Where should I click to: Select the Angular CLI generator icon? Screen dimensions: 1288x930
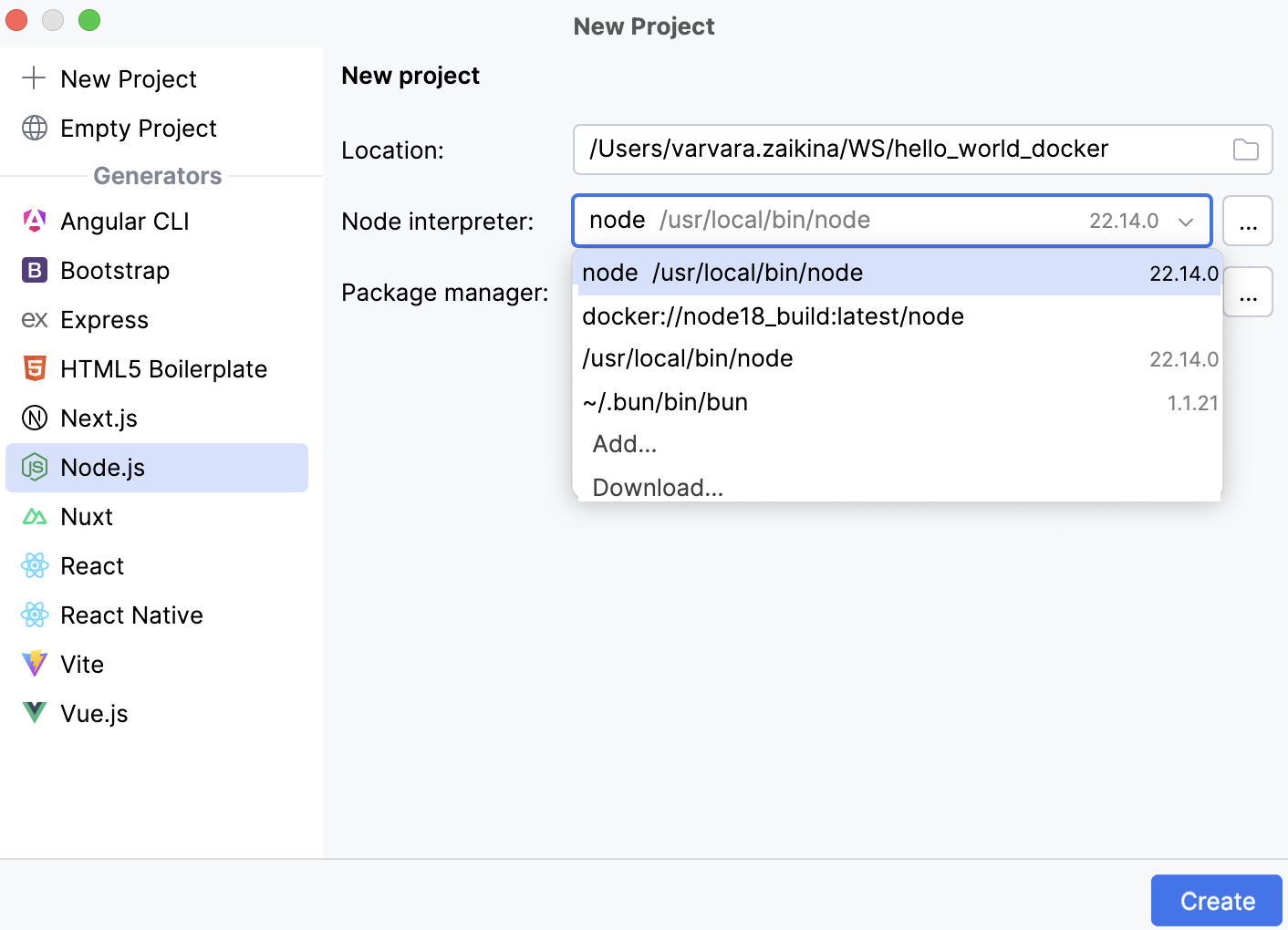point(34,221)
